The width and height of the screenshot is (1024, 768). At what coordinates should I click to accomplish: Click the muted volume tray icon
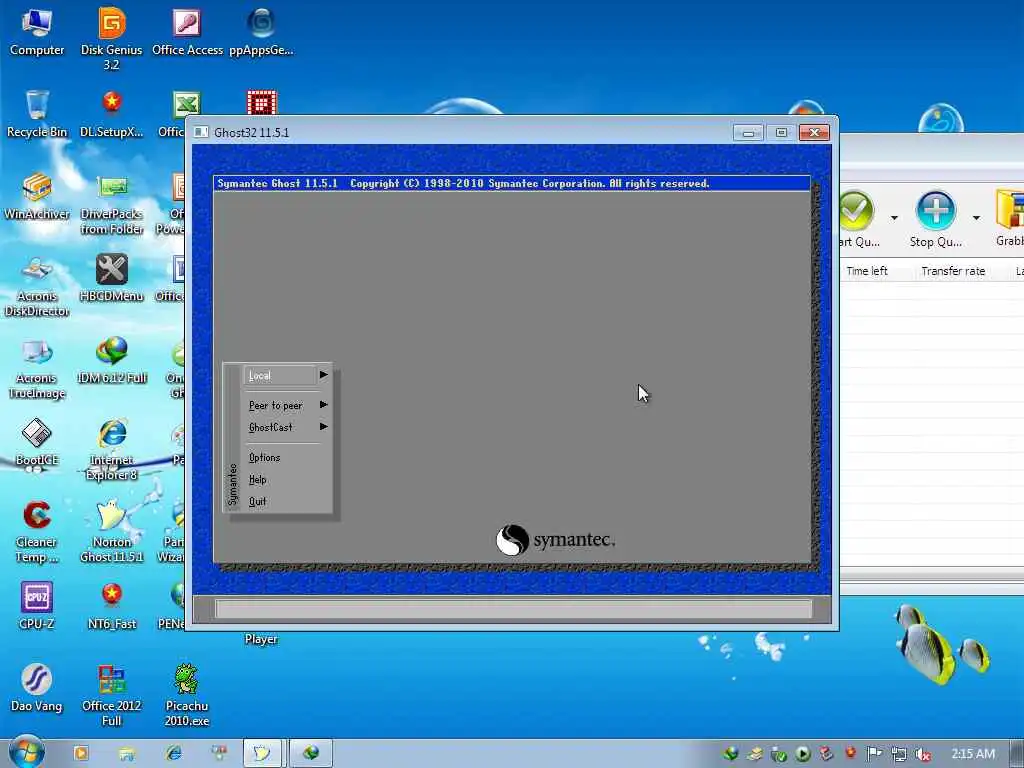click(923, 754)
